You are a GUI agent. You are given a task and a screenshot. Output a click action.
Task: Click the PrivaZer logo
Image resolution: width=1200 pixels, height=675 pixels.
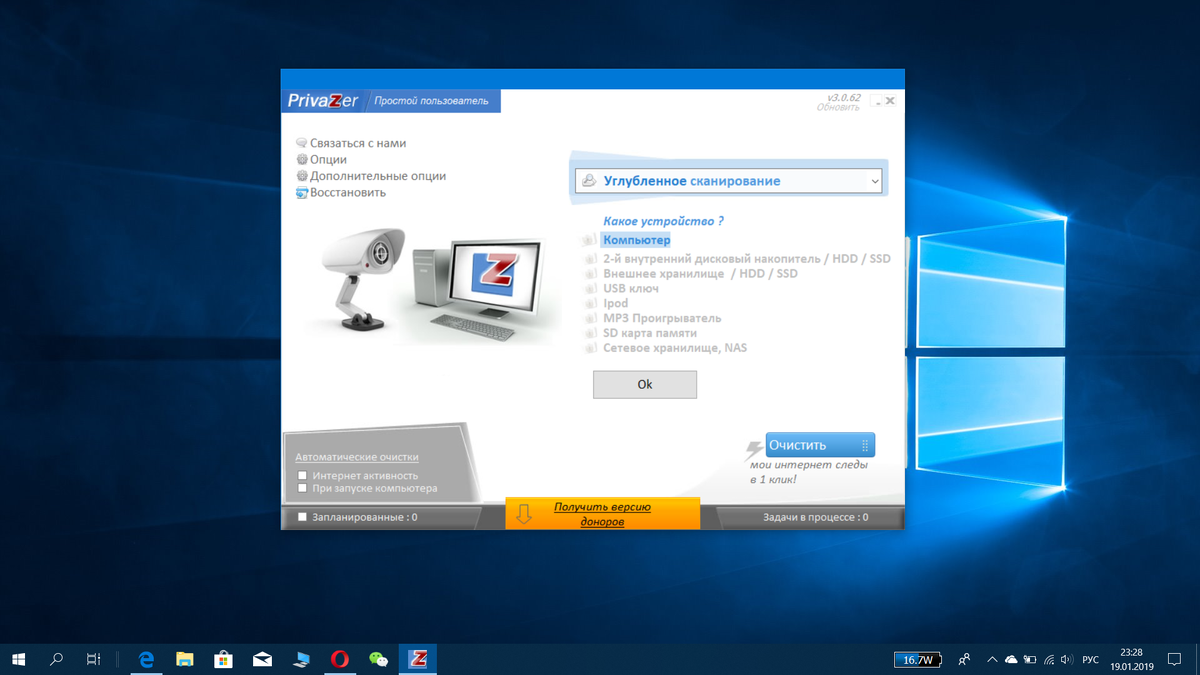pyautogui.click(x=323, y=101)
